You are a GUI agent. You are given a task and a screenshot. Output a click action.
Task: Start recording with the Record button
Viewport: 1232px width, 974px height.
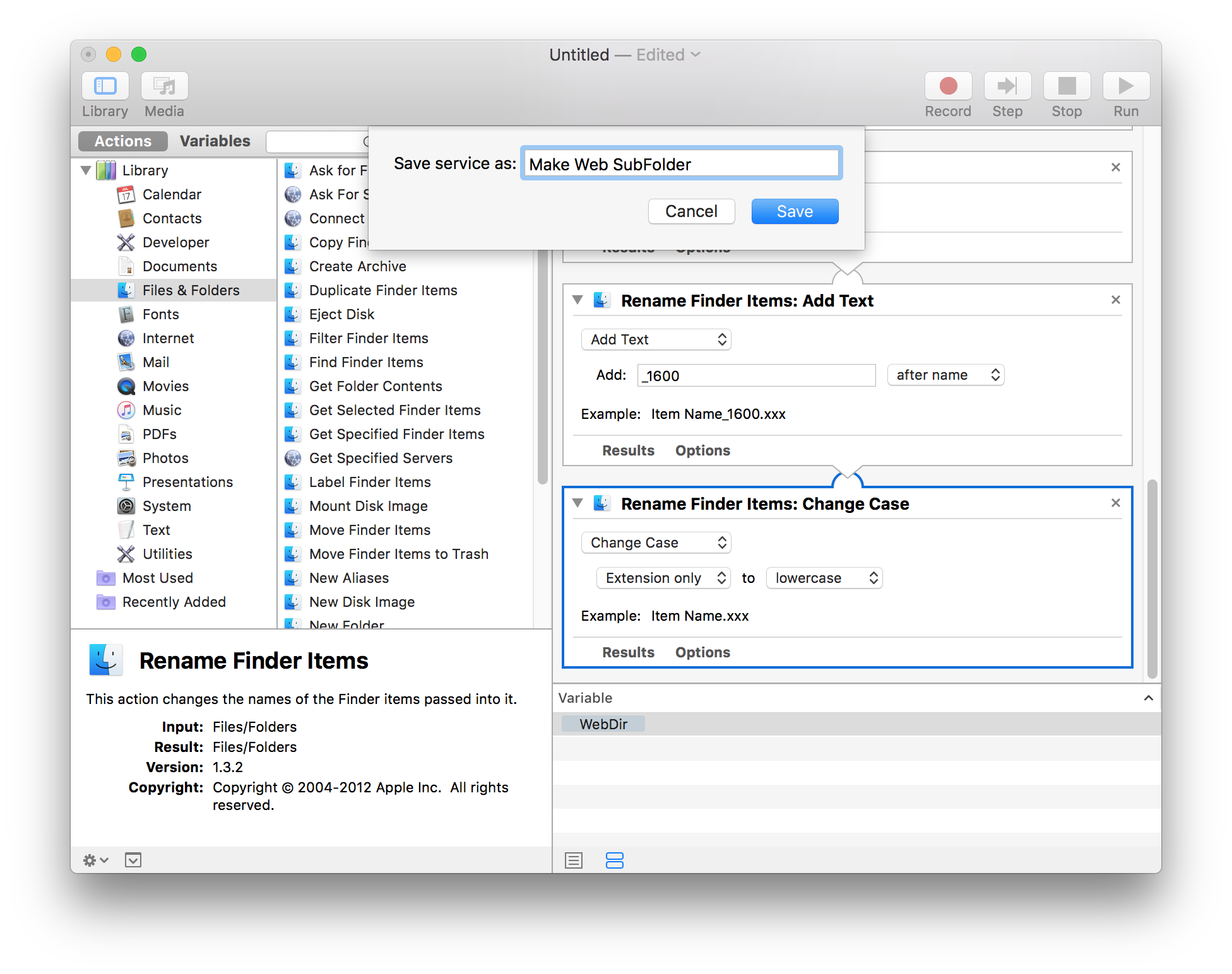point(948,86)
